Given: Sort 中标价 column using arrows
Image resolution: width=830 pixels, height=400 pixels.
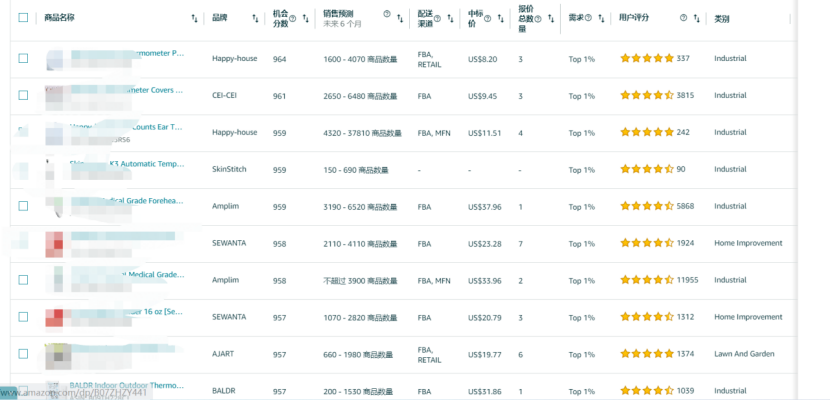Looking at the screenshot, I should [501, 18].
